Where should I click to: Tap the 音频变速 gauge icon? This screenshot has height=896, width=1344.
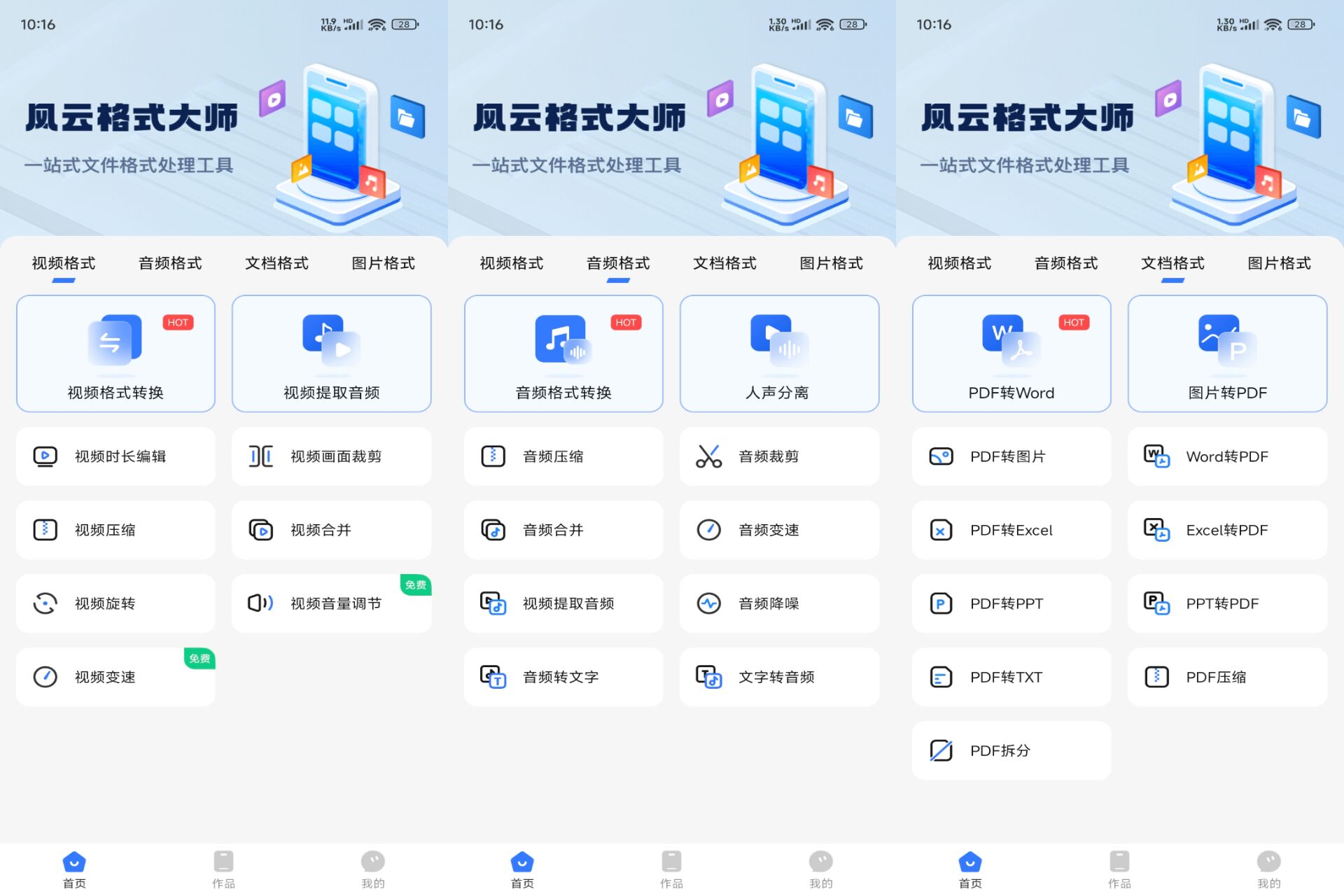pos(709,530)
